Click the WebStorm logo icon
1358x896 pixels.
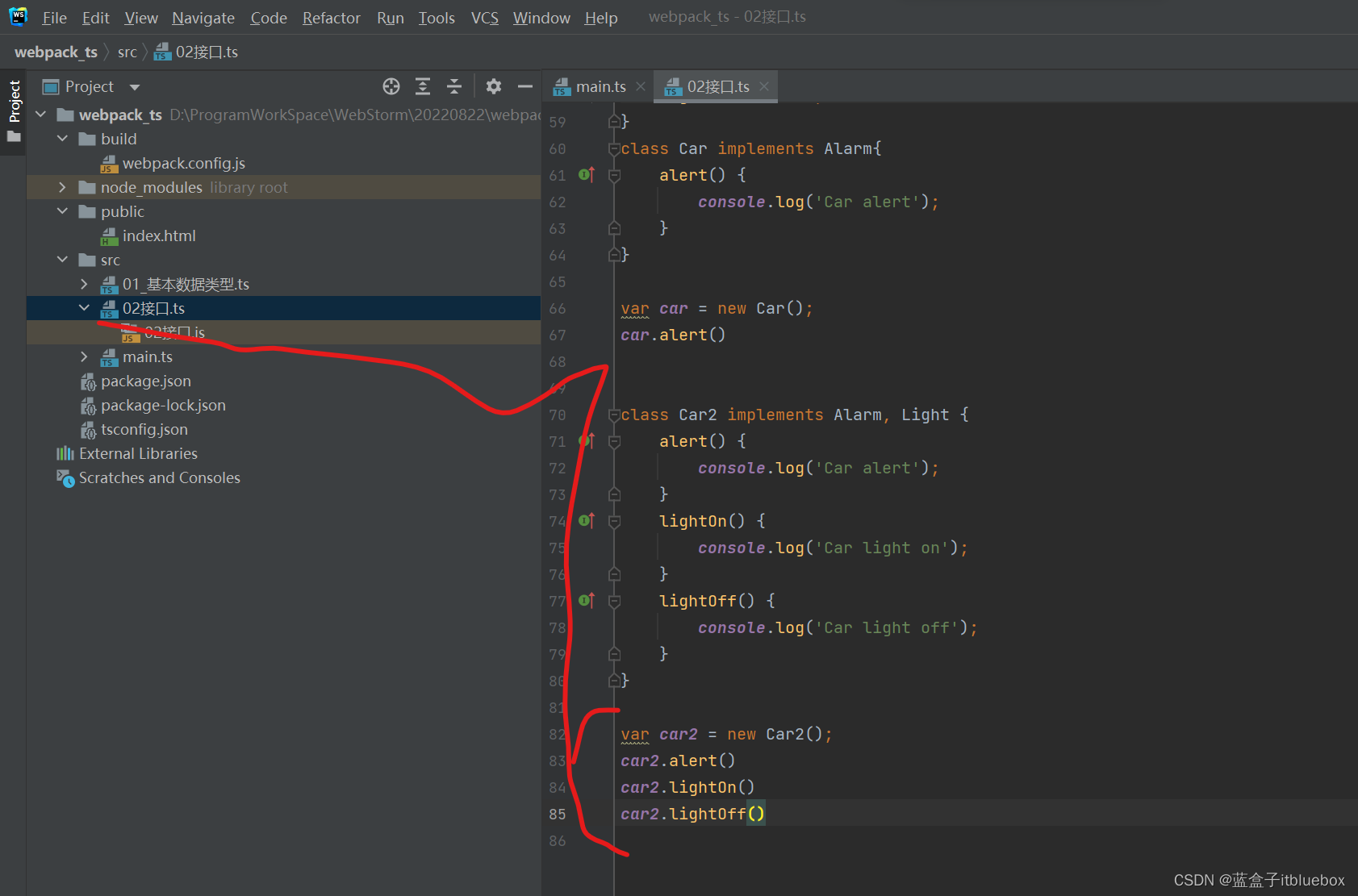(x=18, y=16)
